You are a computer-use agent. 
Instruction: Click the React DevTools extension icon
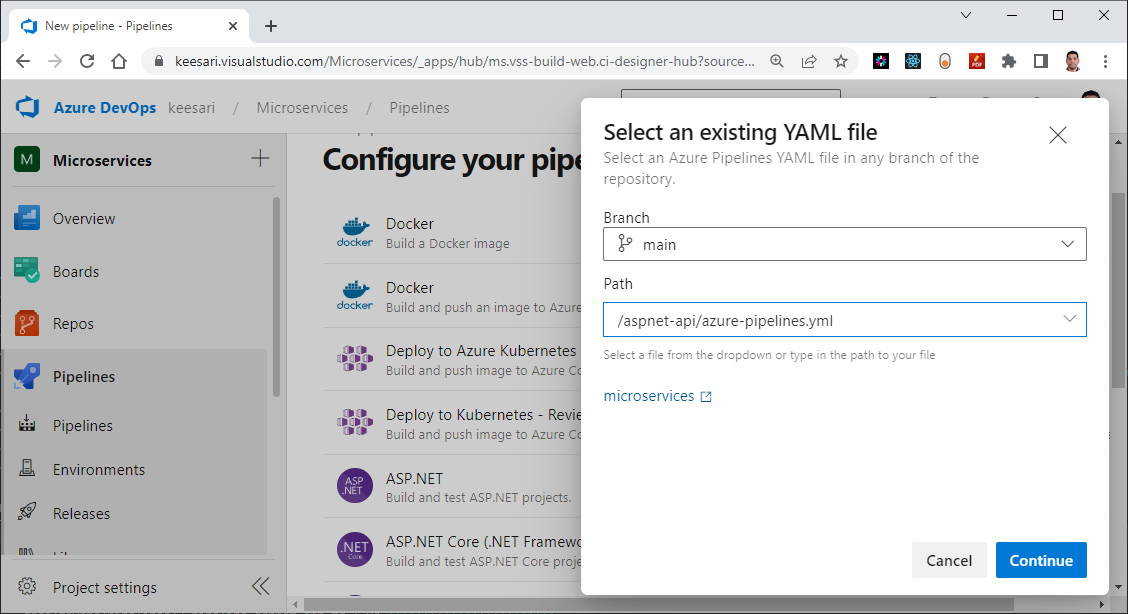pyautogui.click(x=913, y=61)
